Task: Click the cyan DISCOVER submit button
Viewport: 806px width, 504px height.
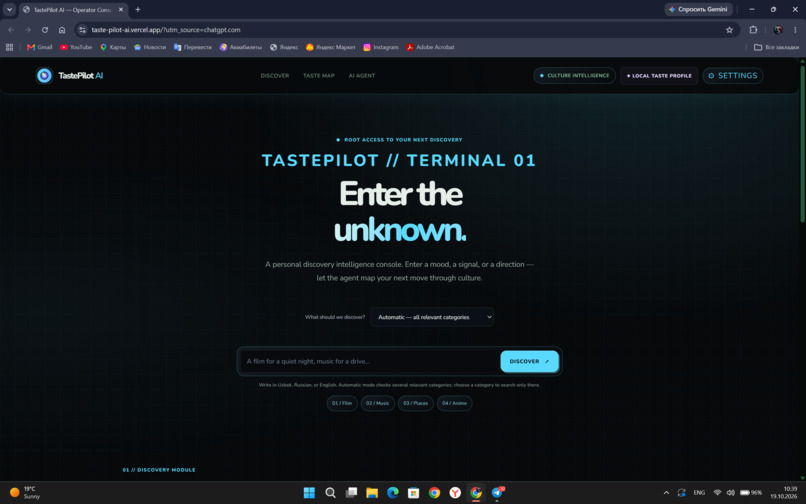Action: click(x=529, y=361)
